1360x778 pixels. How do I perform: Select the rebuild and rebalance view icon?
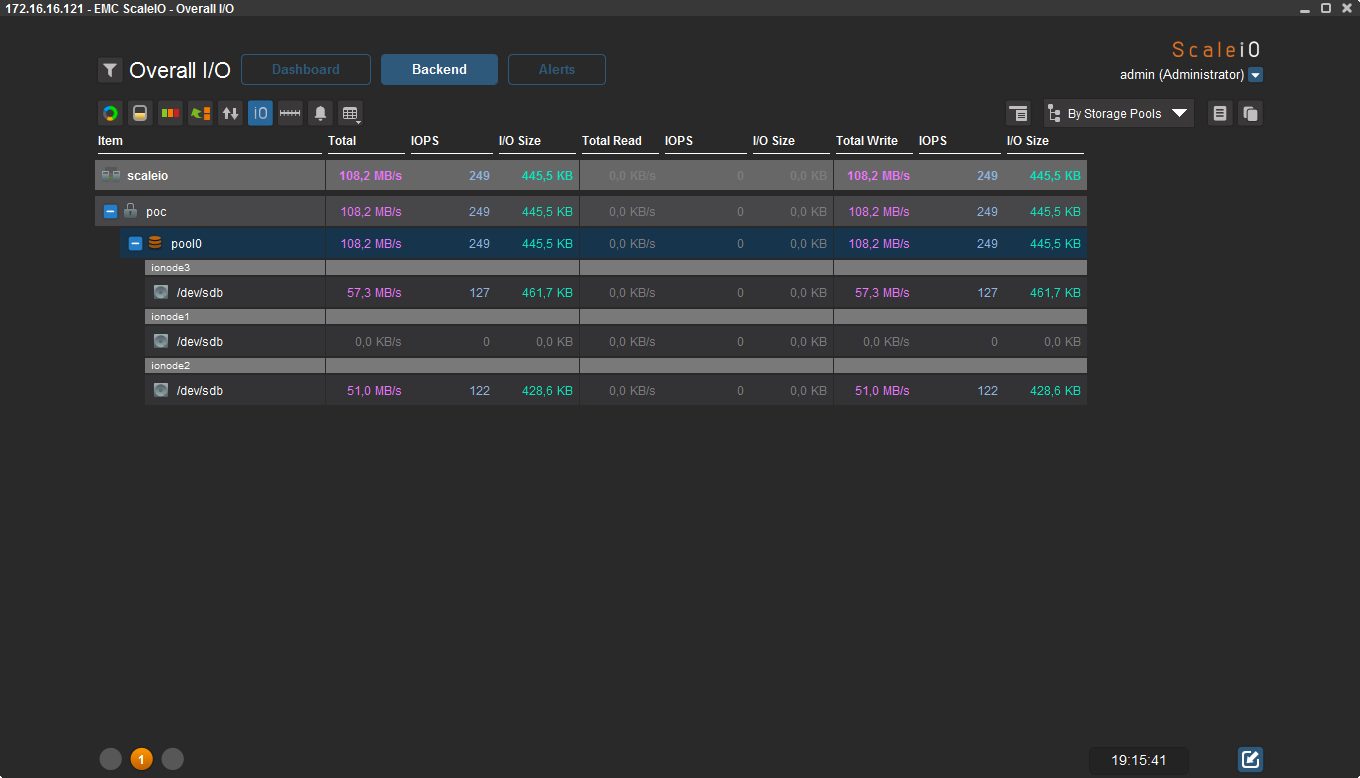pos(200,113)
